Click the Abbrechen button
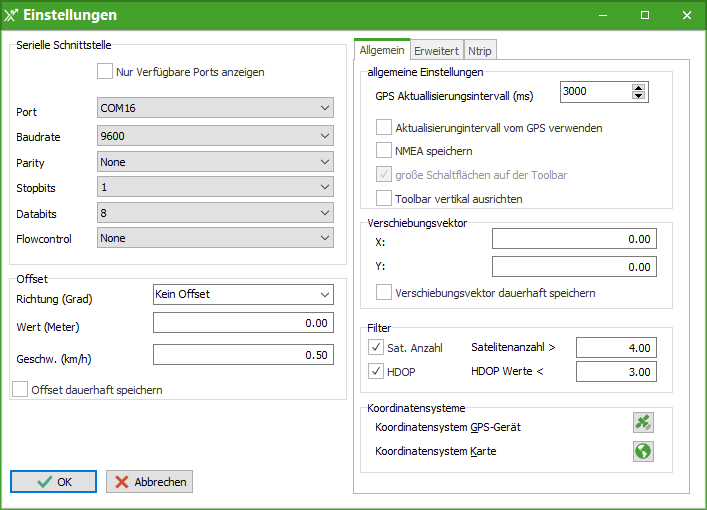707x510 pixels. (149, 482)
